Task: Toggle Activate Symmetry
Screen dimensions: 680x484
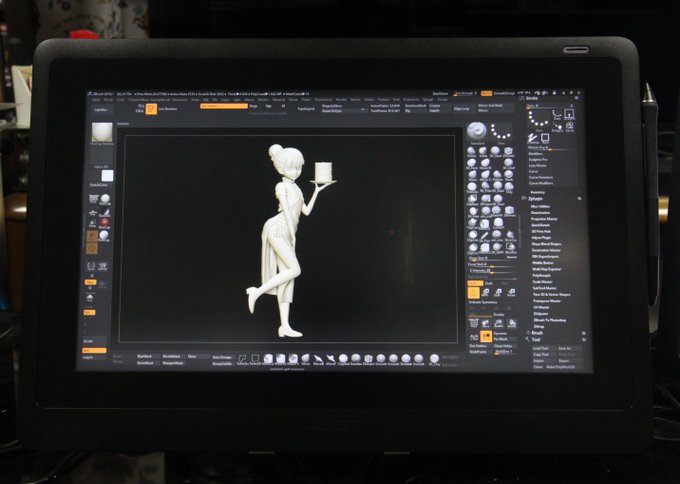Action: [483, 302]
